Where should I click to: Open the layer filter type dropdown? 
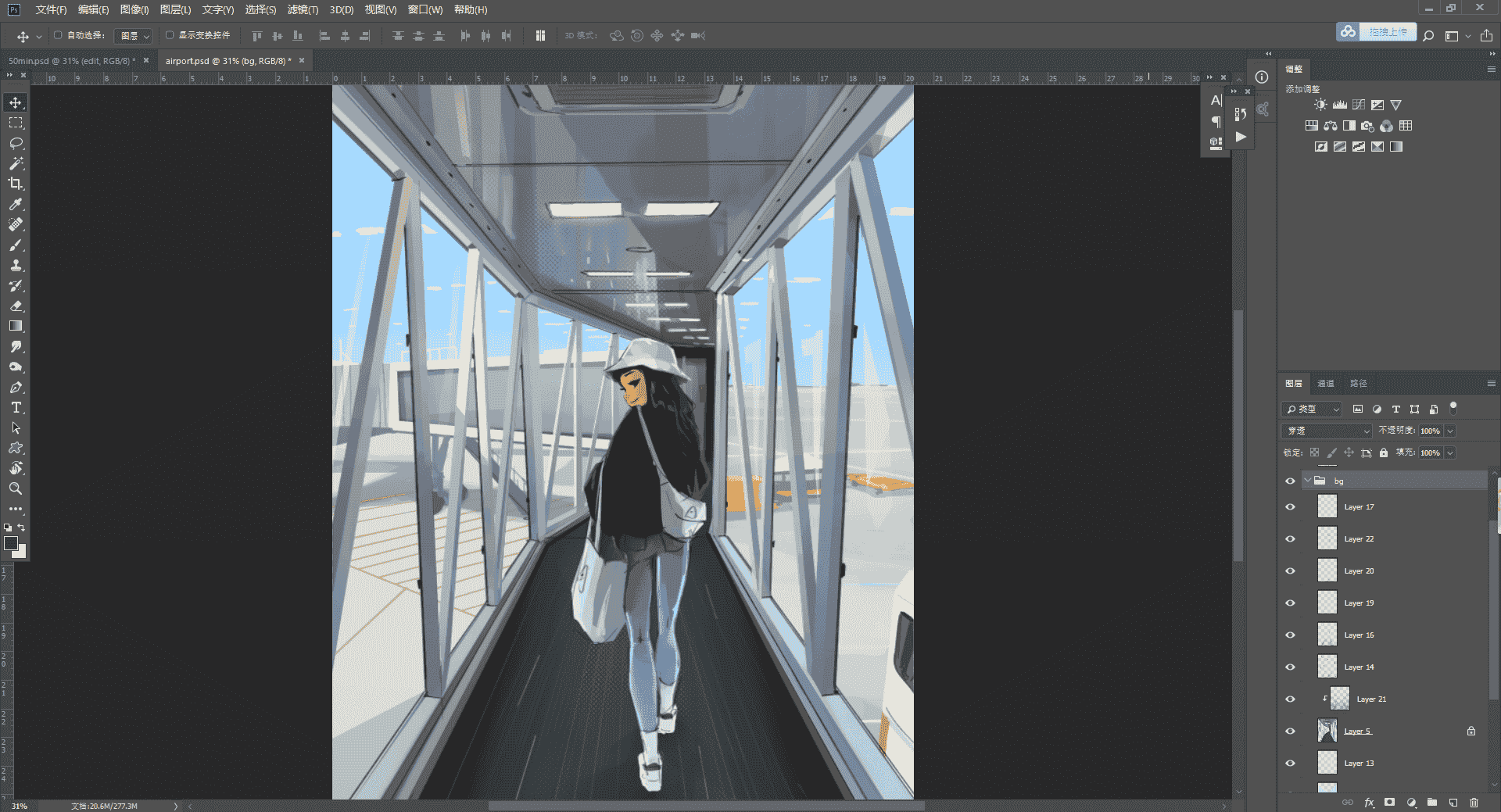coord(1312,410)
